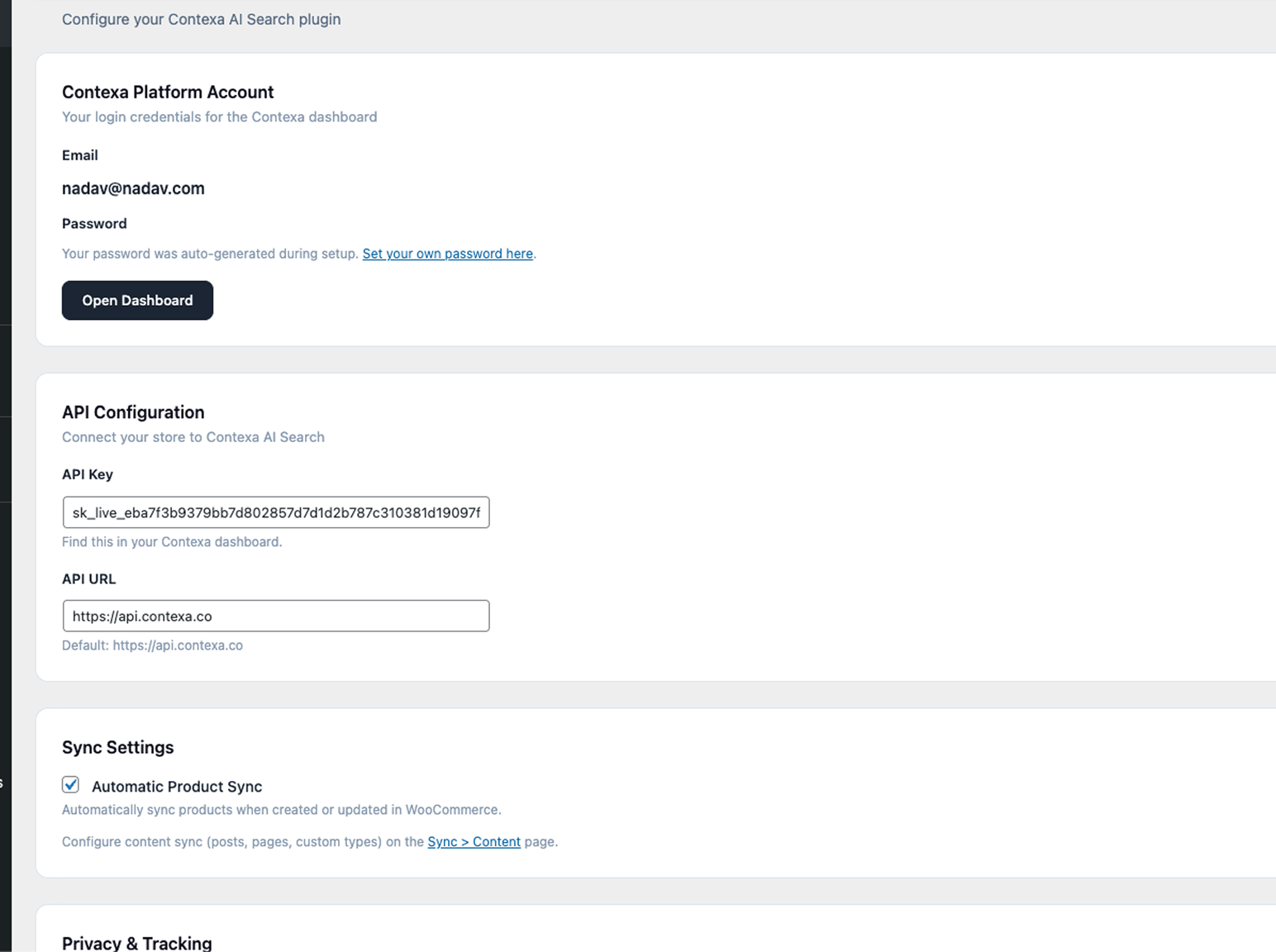
Task: Click the Password field label
Action: point(93,223)
